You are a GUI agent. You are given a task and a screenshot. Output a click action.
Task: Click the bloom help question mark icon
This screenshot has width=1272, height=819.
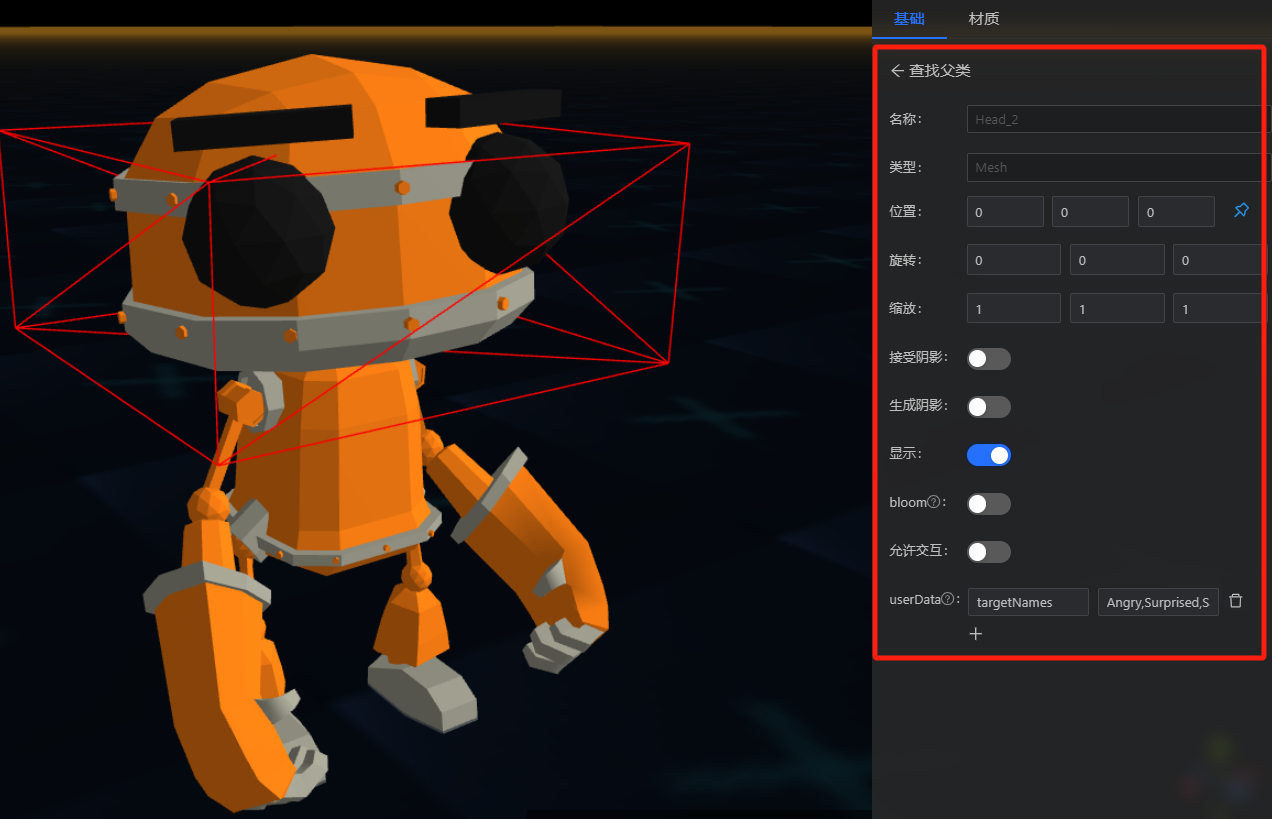click(934, 502)
